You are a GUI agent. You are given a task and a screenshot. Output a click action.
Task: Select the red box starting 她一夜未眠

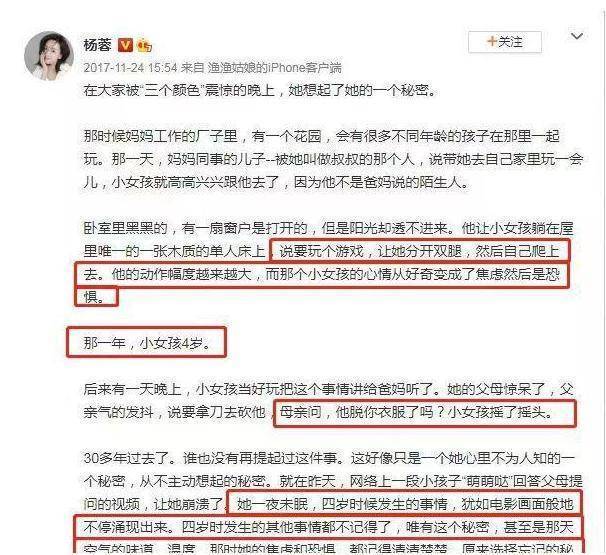coord(404,503)
